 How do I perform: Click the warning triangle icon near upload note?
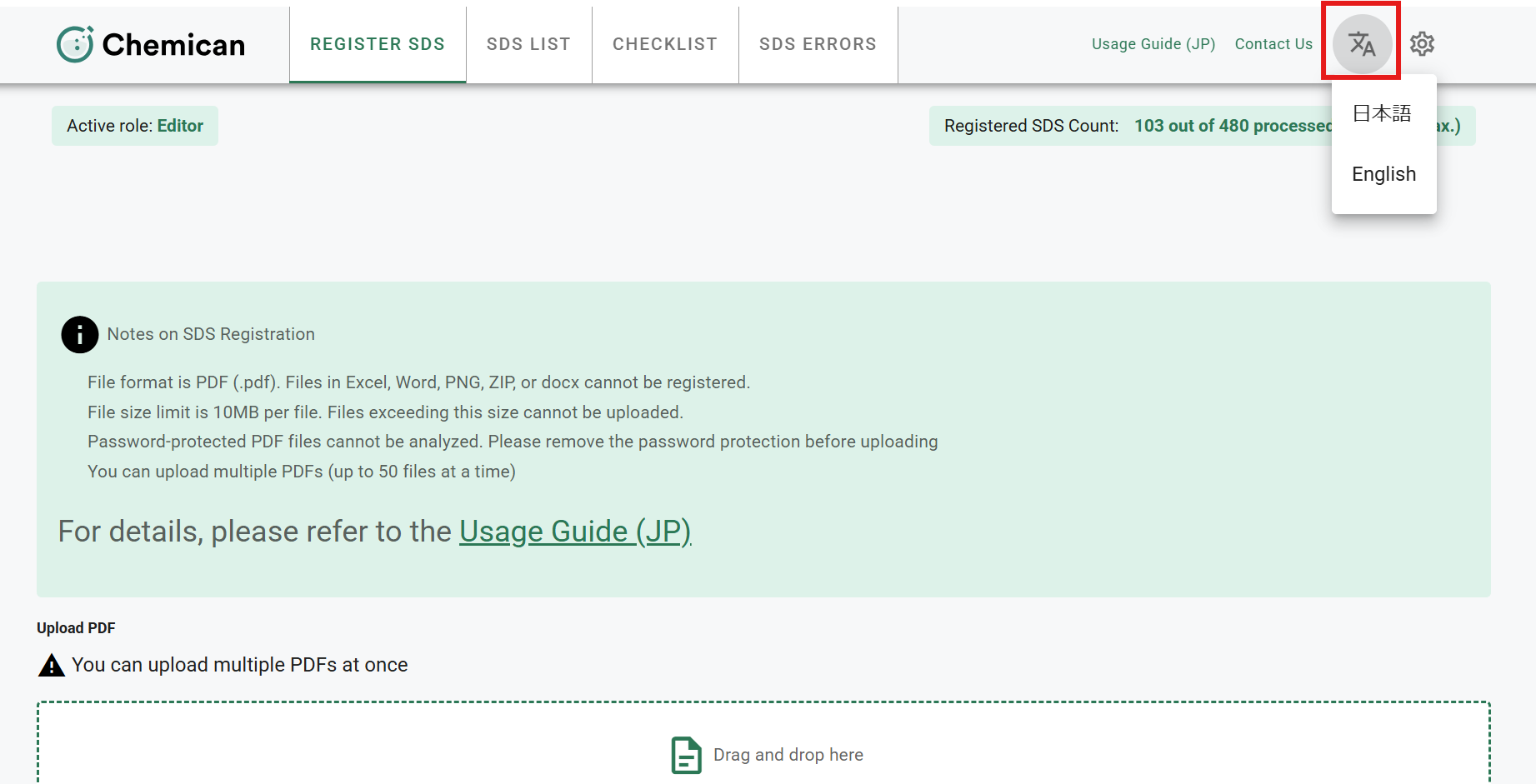click(x=52, y=665)
